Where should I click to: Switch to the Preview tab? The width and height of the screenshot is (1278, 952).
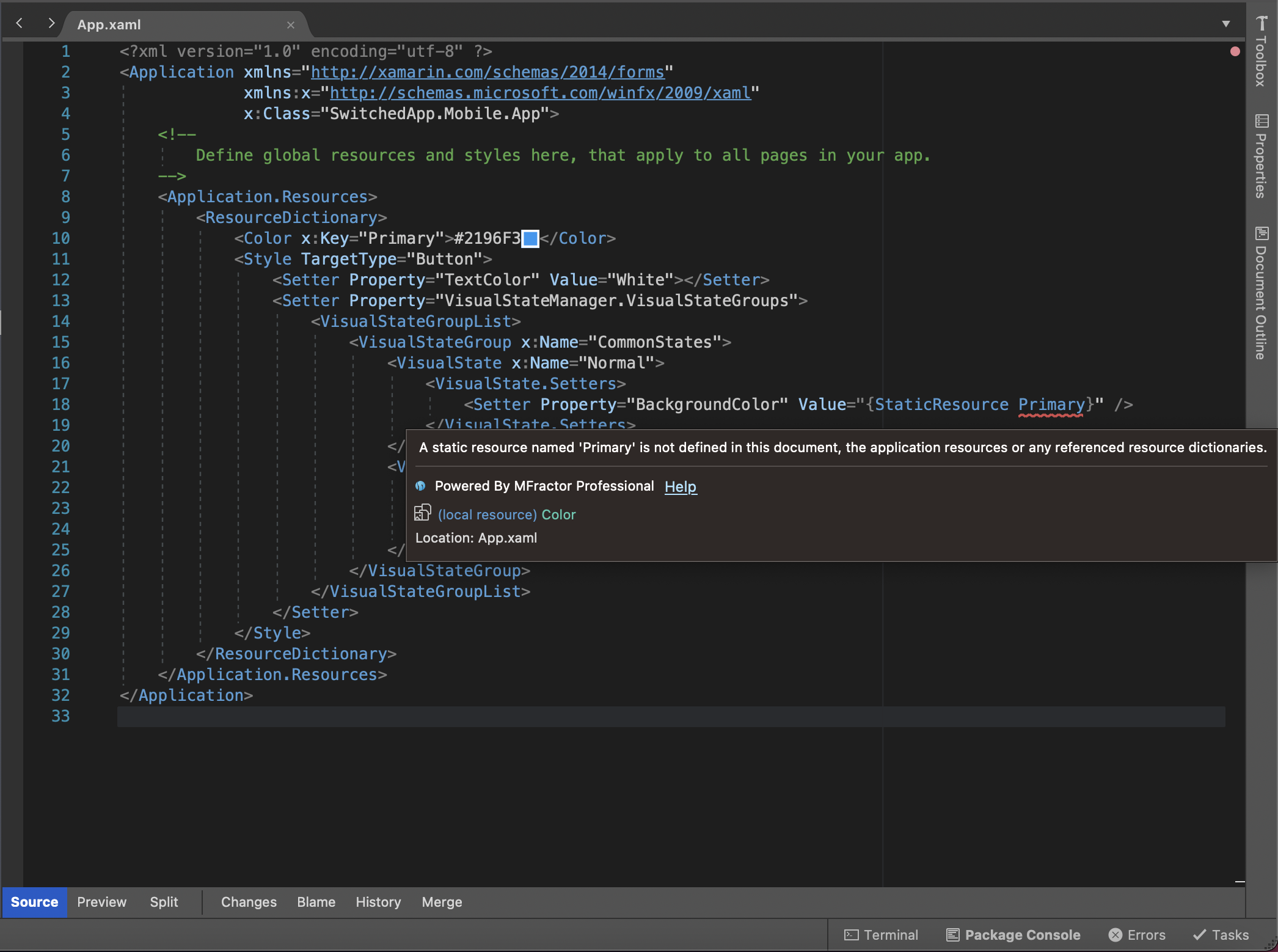(101, 902)
